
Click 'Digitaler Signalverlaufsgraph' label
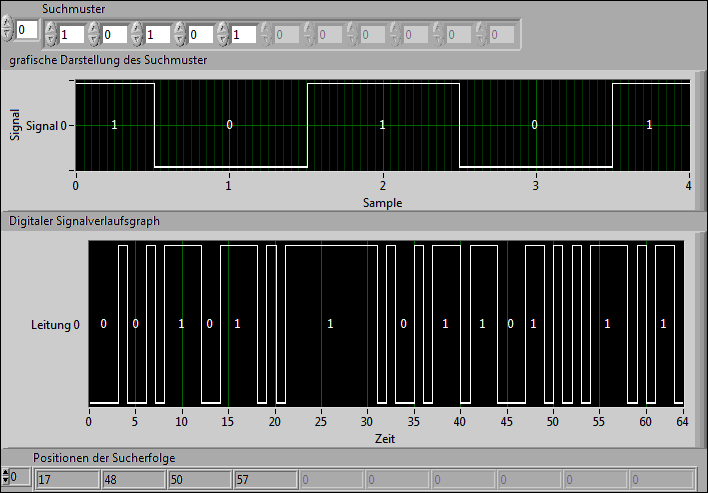[84, 221]
